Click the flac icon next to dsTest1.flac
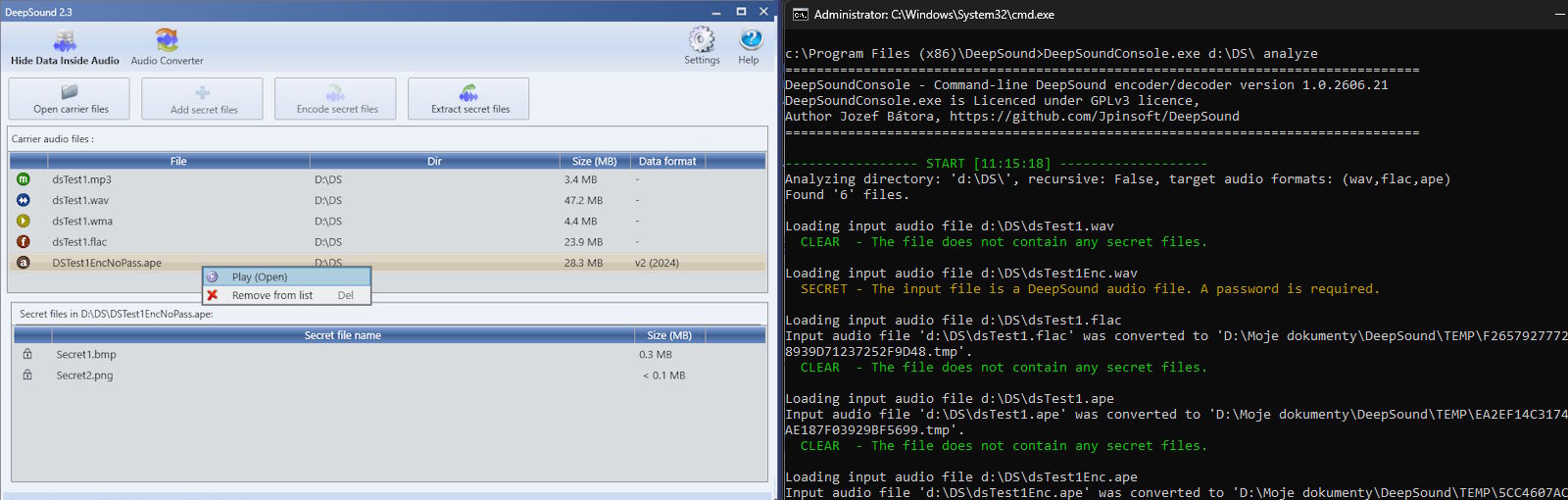The height and width of the screenshot is (500, 1568). 24,241
